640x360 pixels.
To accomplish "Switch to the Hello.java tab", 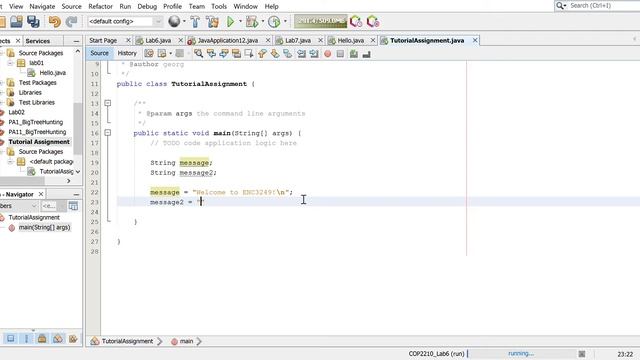I will coord(351,40).
